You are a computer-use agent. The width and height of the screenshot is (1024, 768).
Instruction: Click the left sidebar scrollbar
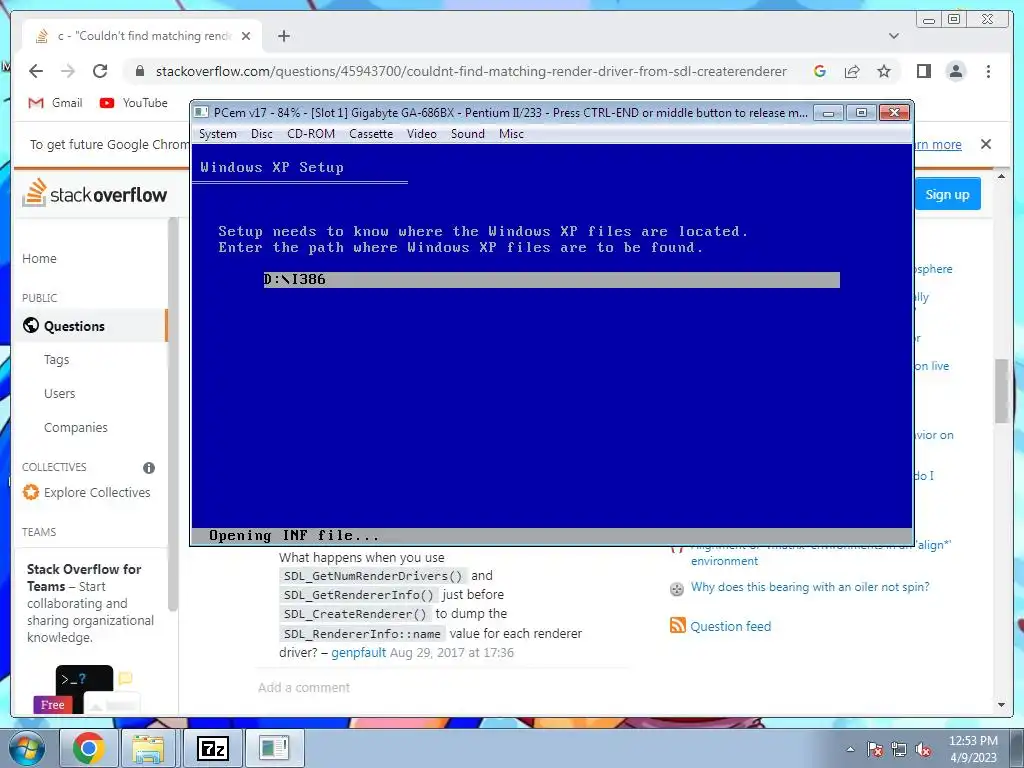pos(172,414)
